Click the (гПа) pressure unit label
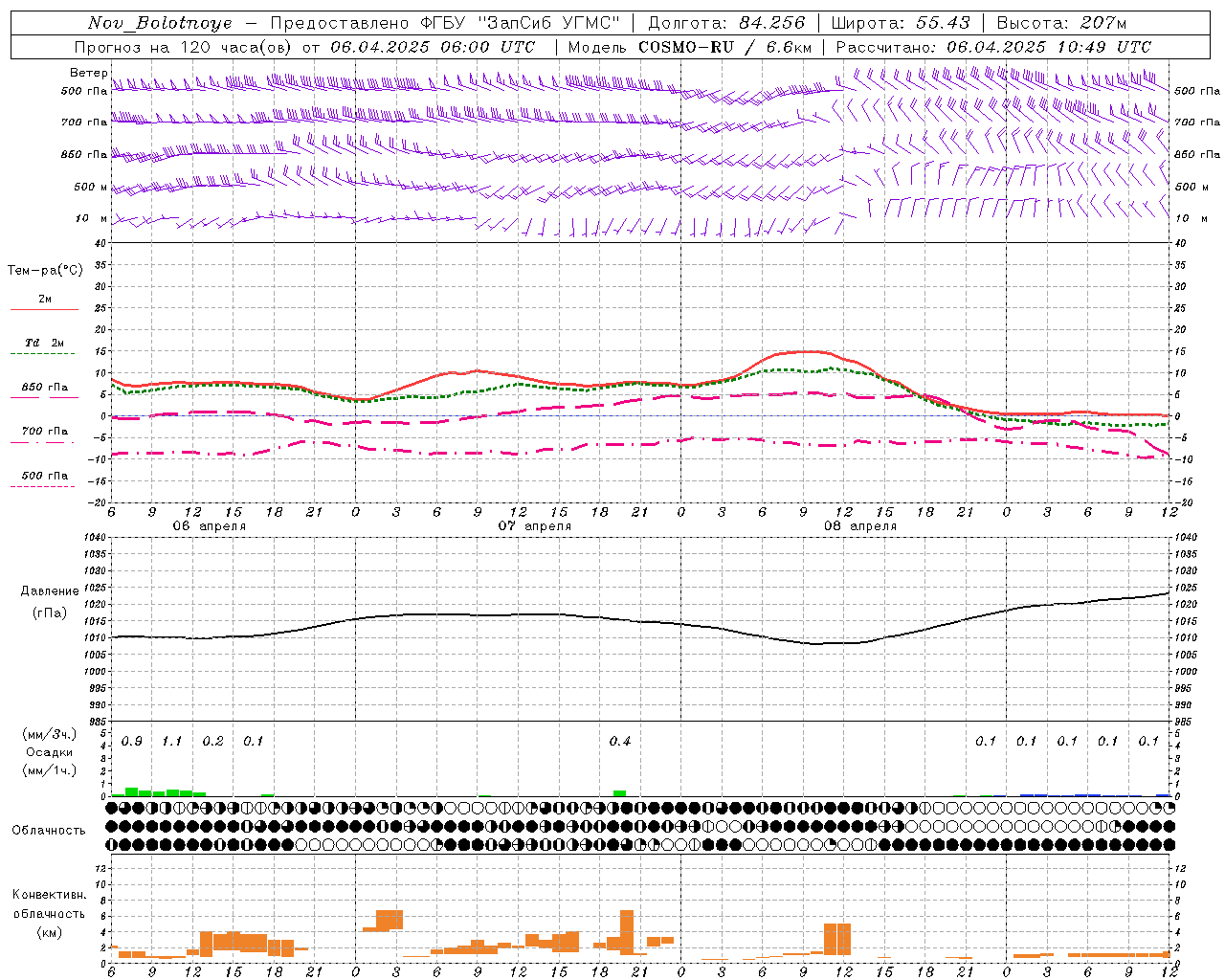1225x980 pixels. click(x=50, y=613)
